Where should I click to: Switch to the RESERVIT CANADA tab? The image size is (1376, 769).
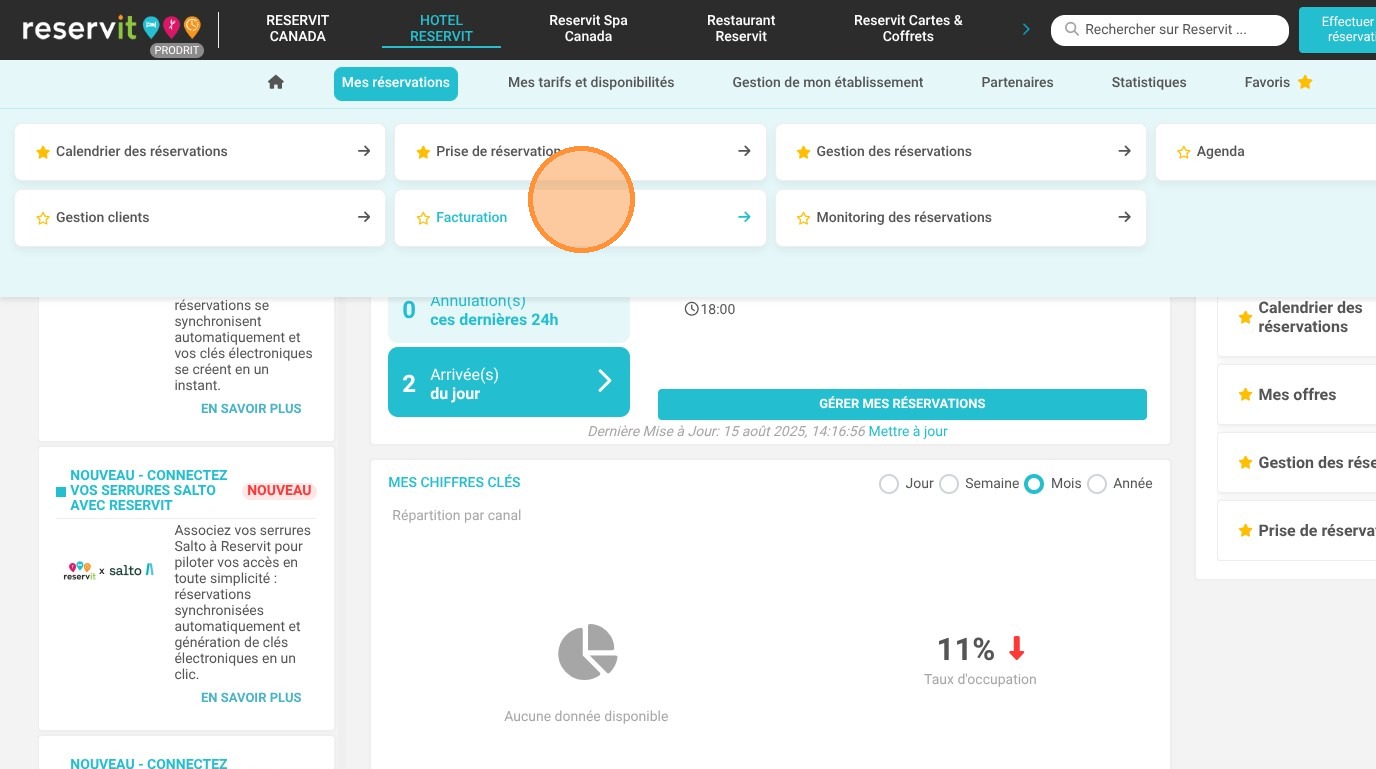[298, 28]
